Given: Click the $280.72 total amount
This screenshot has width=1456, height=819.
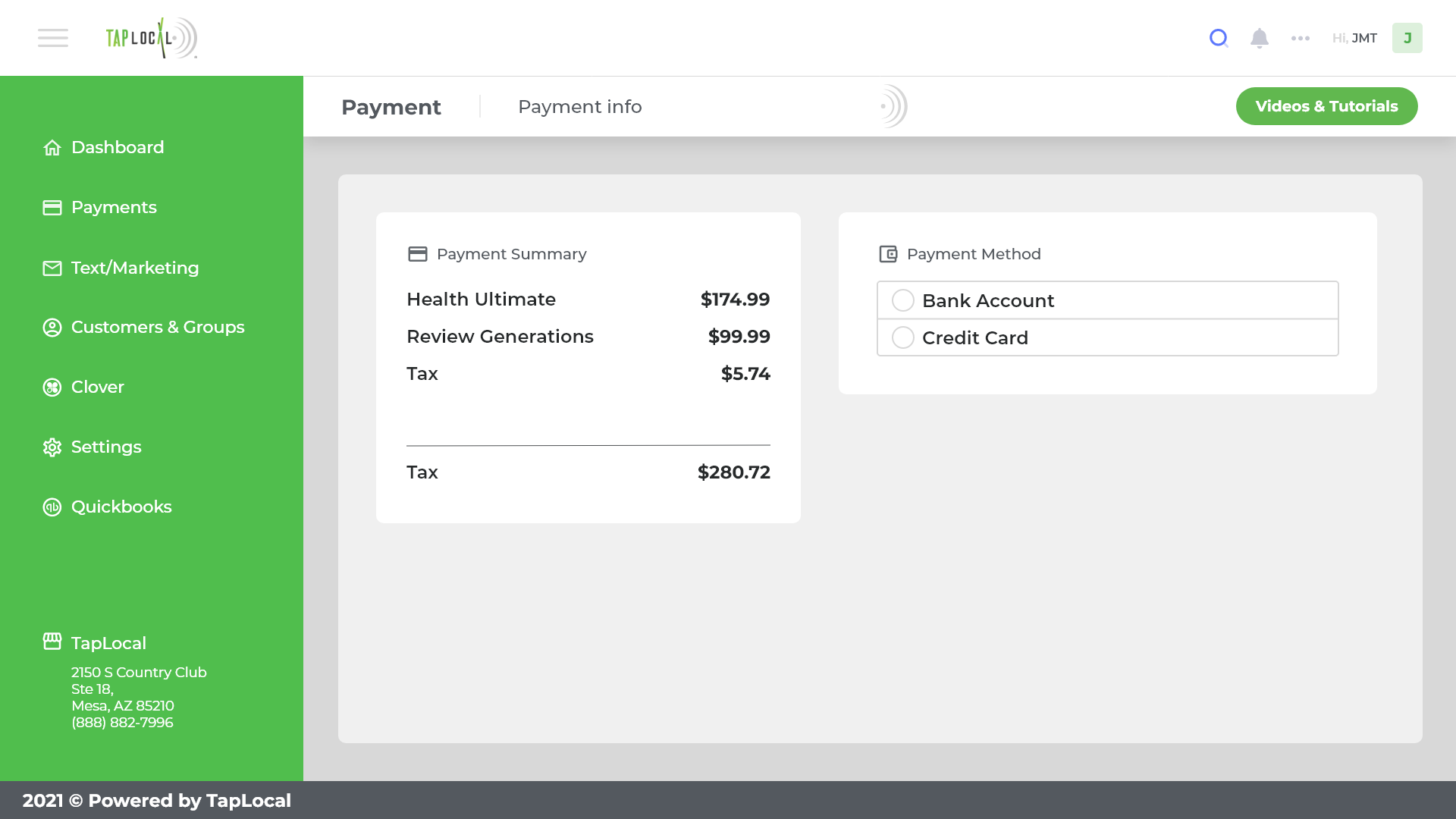Looking at the screenshot, I should point(734,472).
